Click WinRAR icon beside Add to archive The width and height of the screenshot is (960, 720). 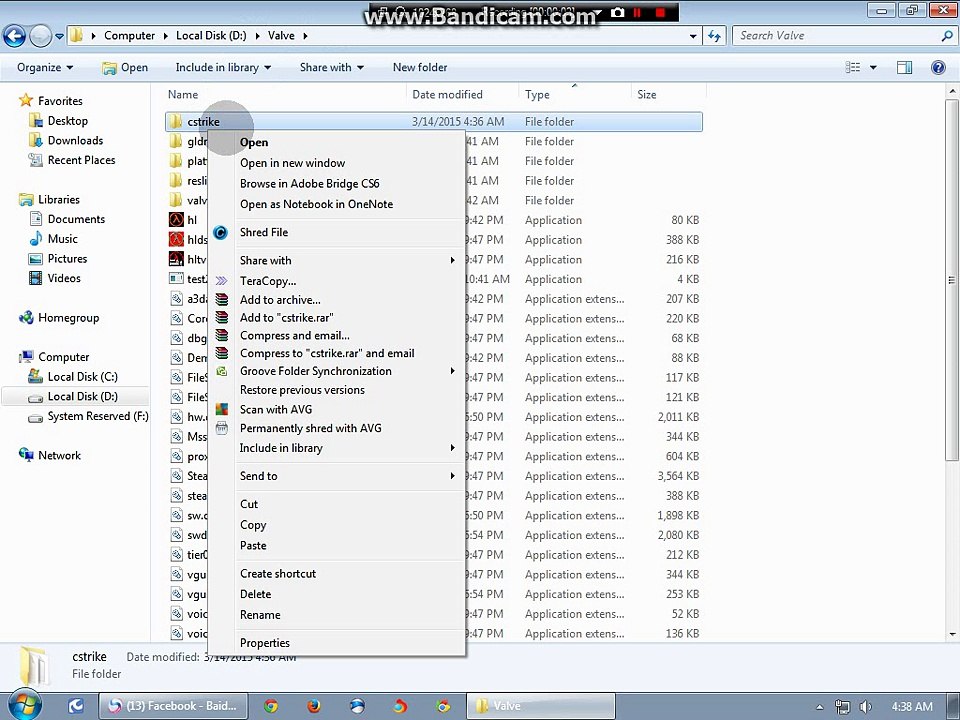point(222,300)
